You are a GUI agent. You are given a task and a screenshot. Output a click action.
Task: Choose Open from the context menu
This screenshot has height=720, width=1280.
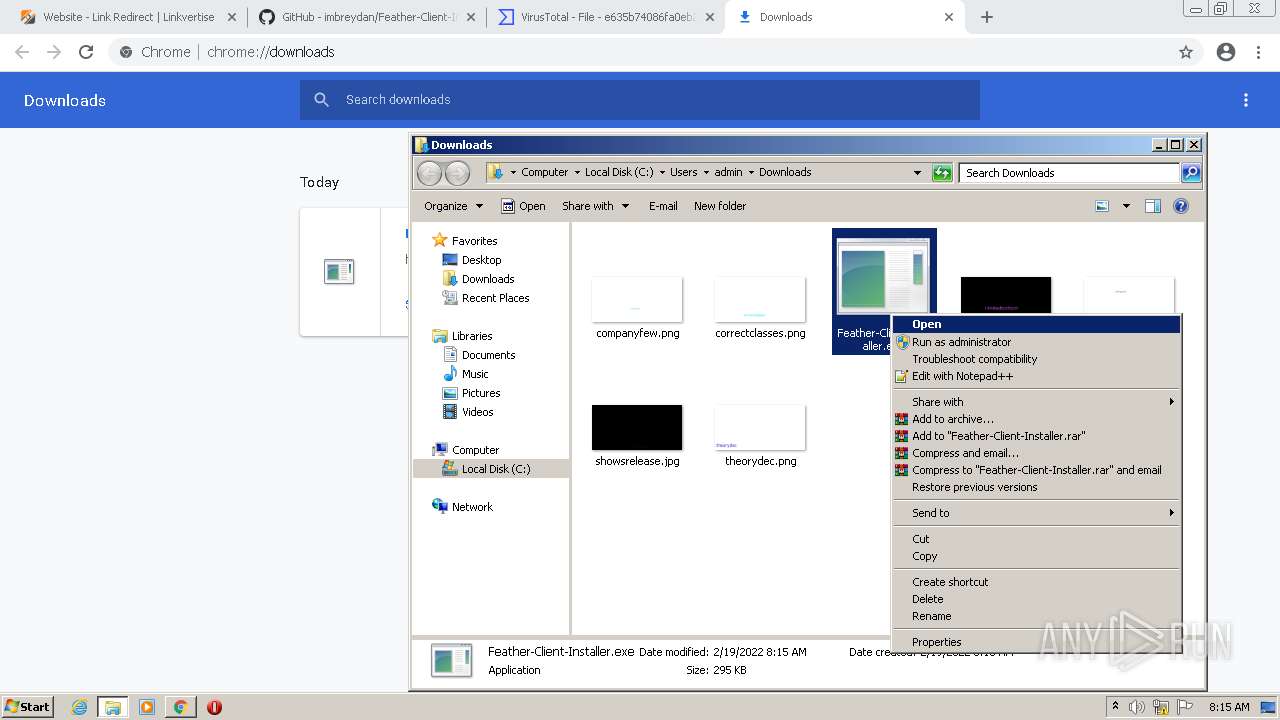(1036, 324)
